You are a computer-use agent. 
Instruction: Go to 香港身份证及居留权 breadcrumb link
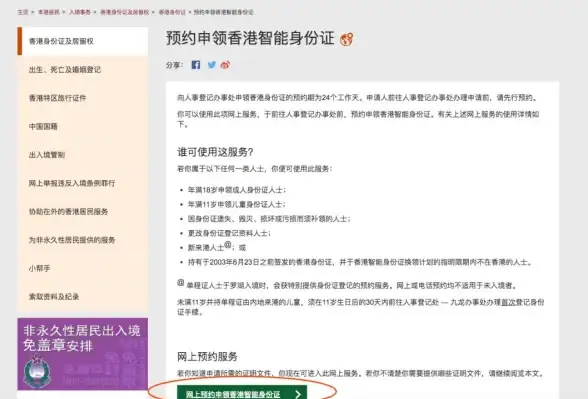[x=124, y=12]
